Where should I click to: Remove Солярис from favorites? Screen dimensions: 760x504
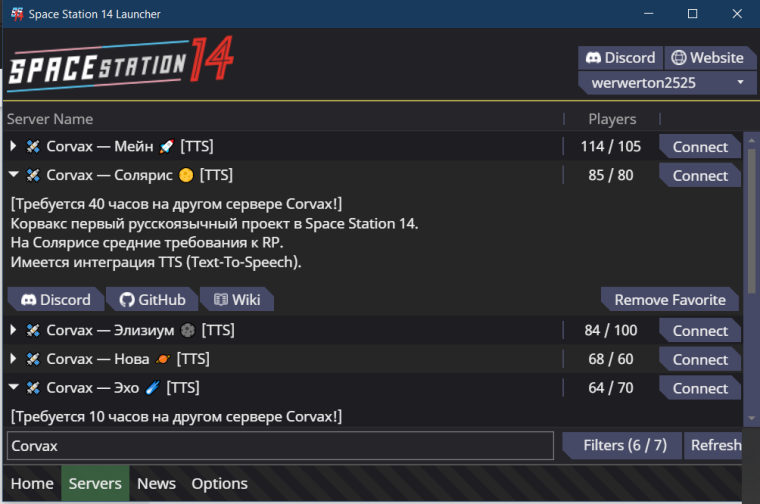[x=670, y=300]
